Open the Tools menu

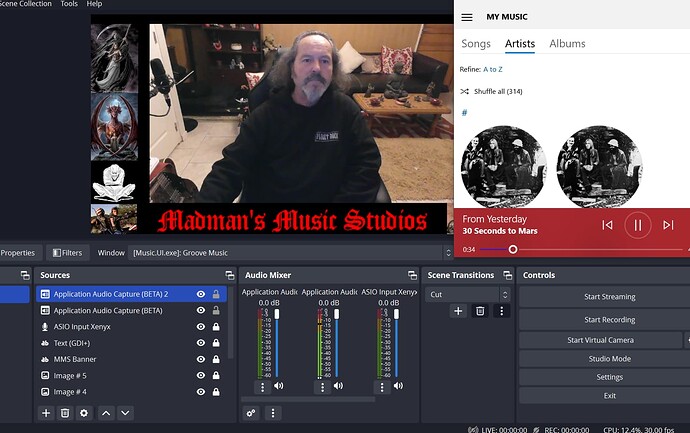(69, 4)
